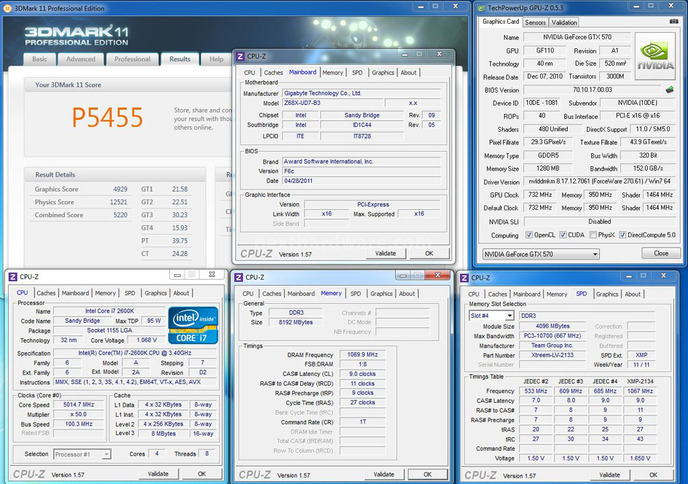The width and height of the screenshot is (688, 484).
Task: Open the Memory tab in CPU-Z CPU window
Action: click(105, 293)
